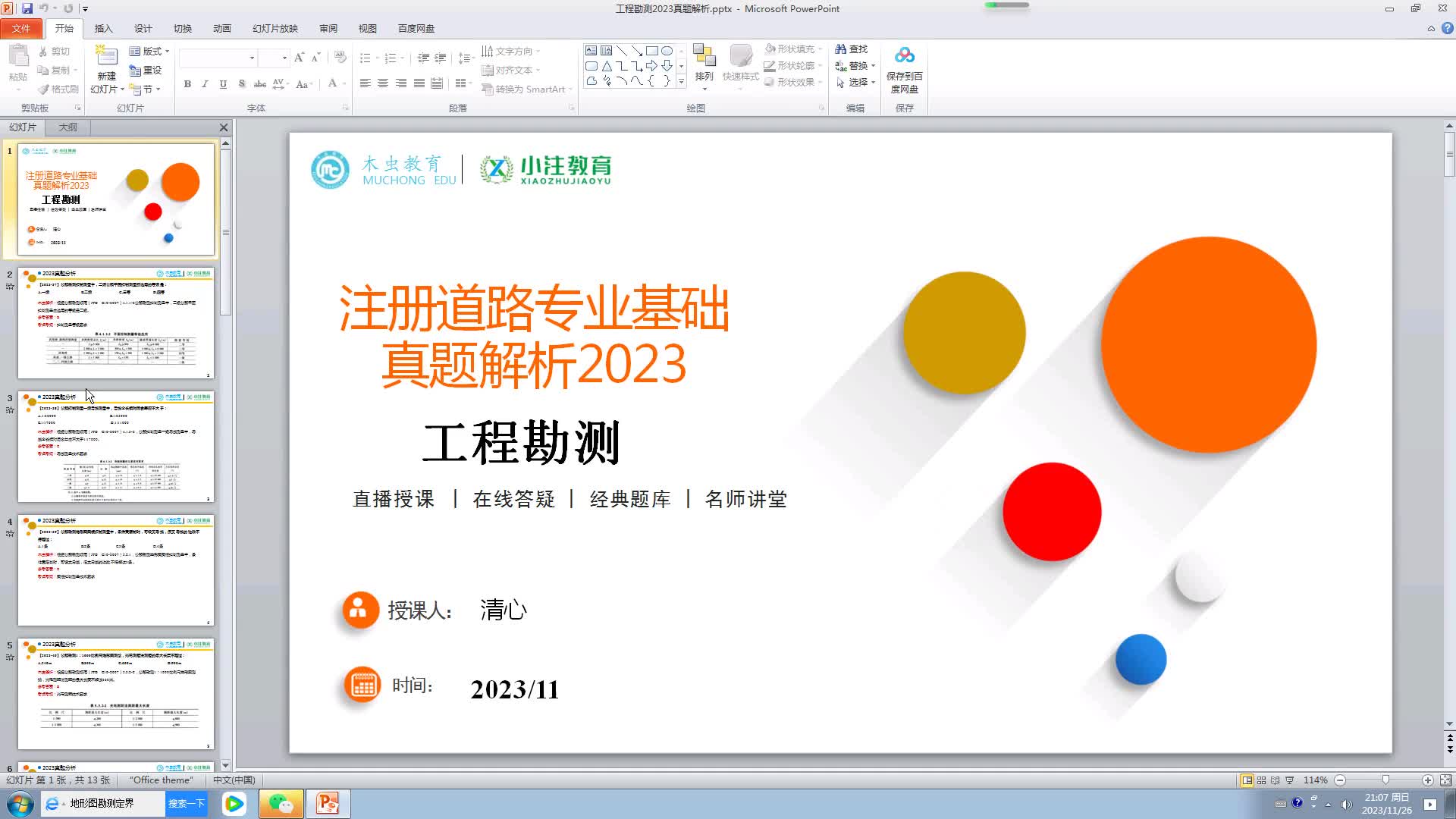Click the zoom slider handle in the status bar
The height and width of the screenshot is (819, 1456).
pyautogui.click(x=1385, y=780)
